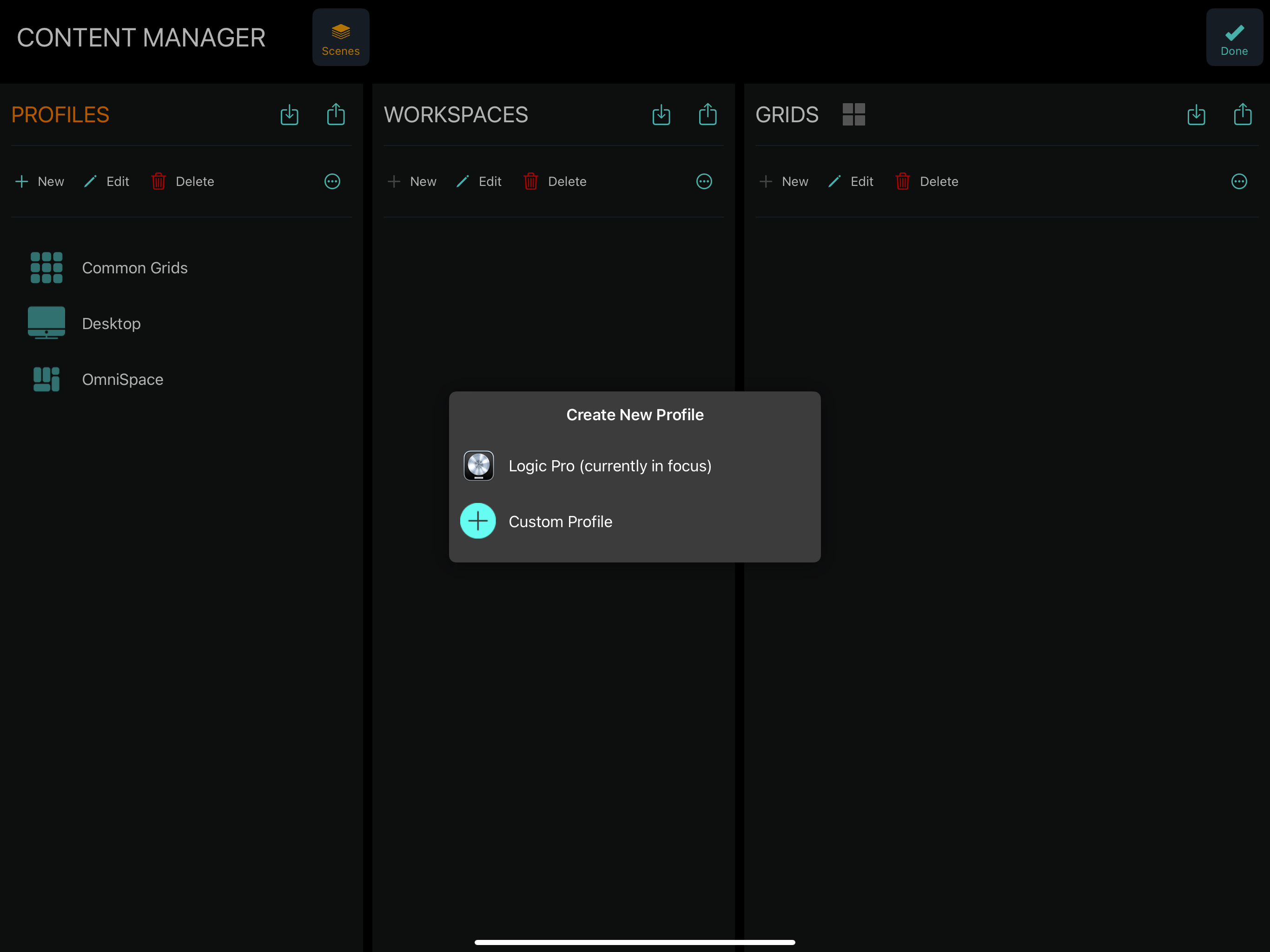
Task: Import profiles using the download icon
Action: 289,115
